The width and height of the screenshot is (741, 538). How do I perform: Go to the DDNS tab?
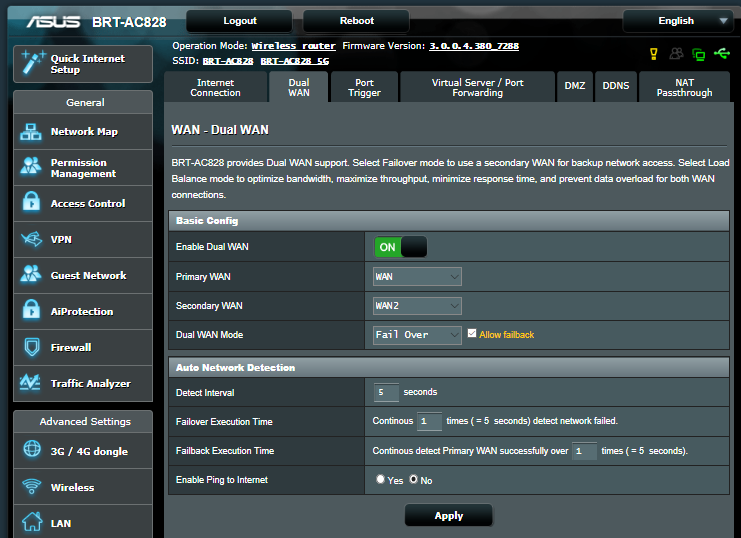pos(616,87)
